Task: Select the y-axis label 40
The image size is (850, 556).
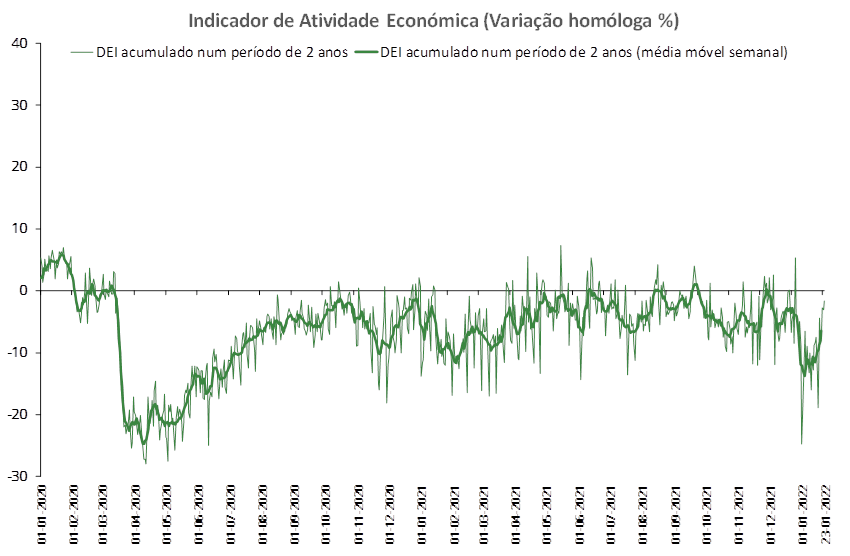Action: [20, 43]
